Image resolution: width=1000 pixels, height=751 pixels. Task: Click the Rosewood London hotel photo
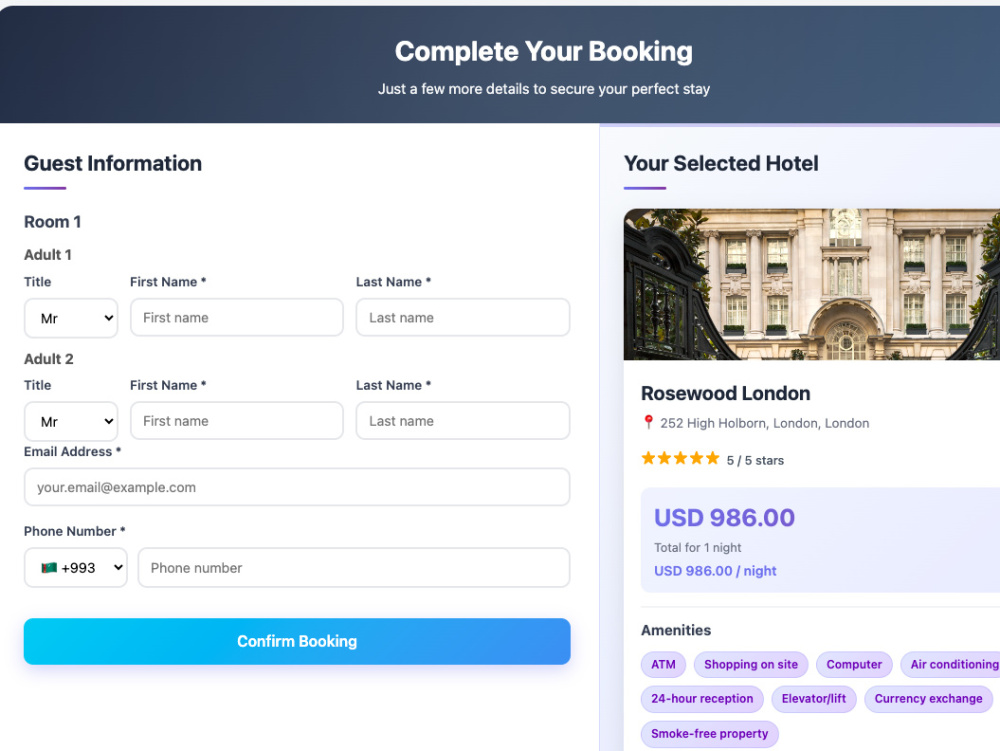812,284
